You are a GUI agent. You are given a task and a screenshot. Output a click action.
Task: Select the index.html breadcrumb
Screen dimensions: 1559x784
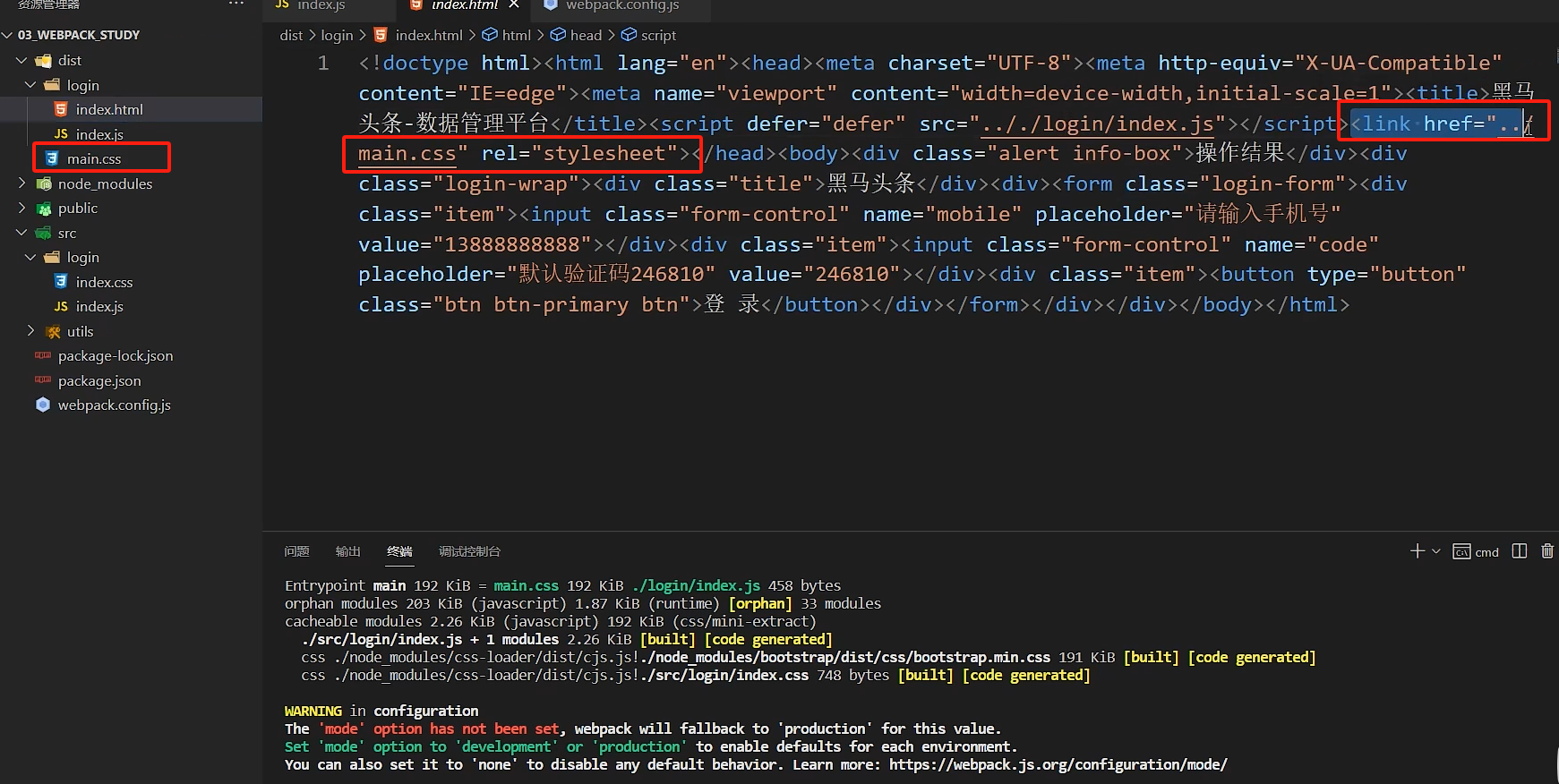pyautogui.click(x=429, y=35)
